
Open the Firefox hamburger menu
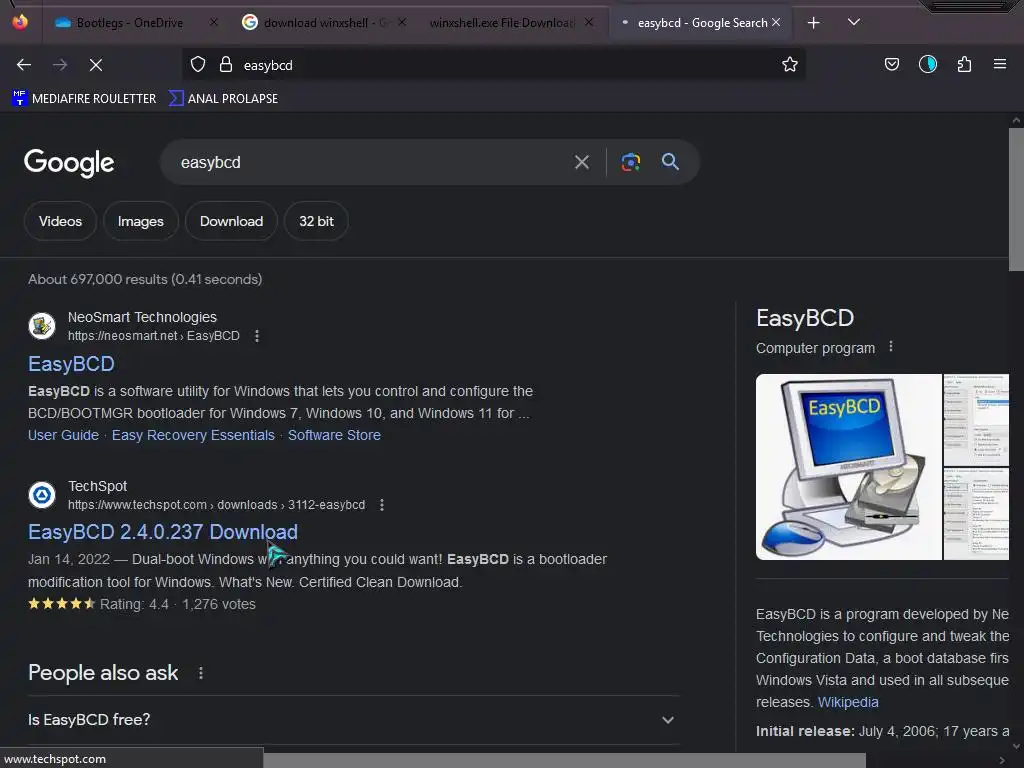pos(1000,64)
